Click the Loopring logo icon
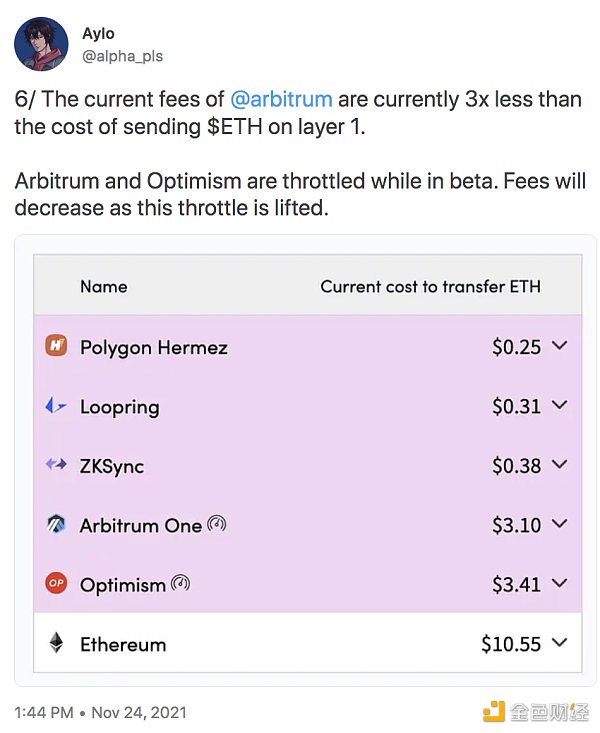Viewport: 600px width, 733px height. [x=56, y=406]
